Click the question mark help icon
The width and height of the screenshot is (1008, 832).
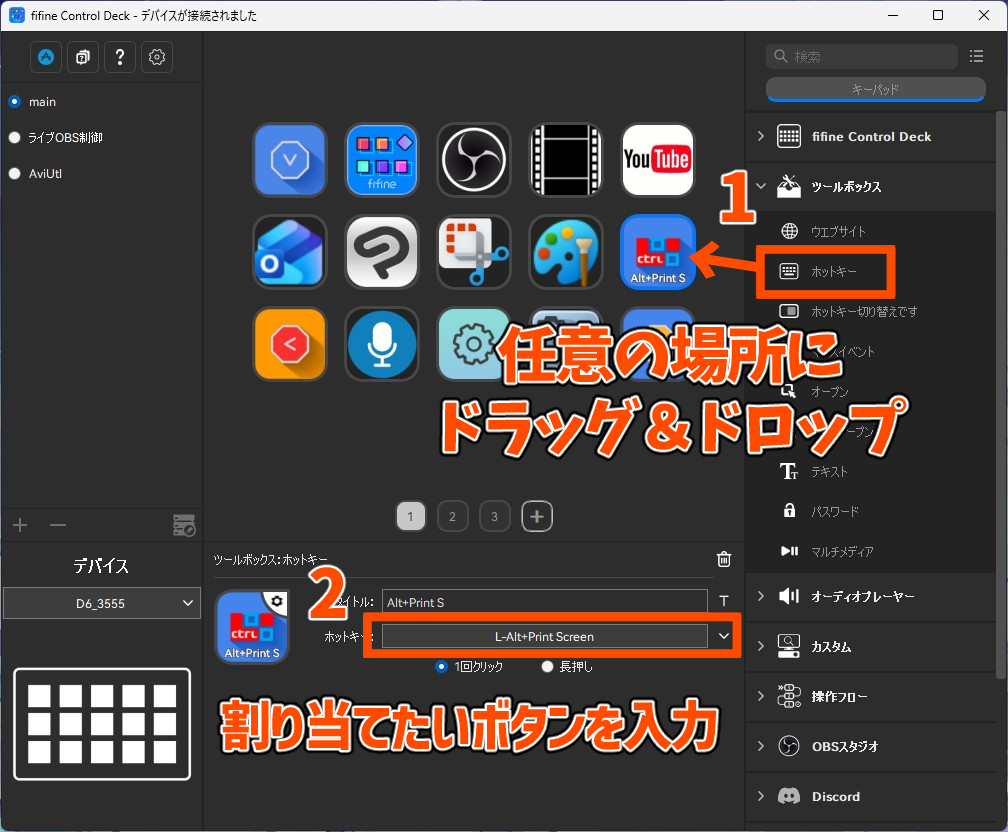119,58
